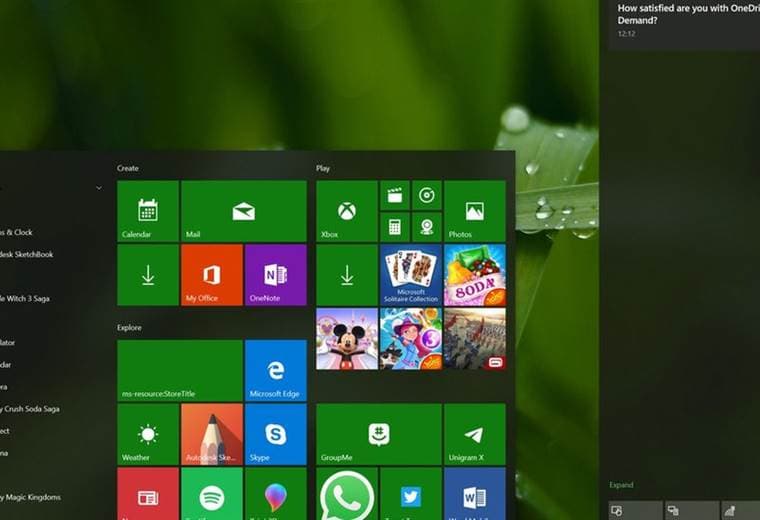760x520 pixels.
Task: Launch Microsoft Edge from the Start tiles
Action: (275, 370)
